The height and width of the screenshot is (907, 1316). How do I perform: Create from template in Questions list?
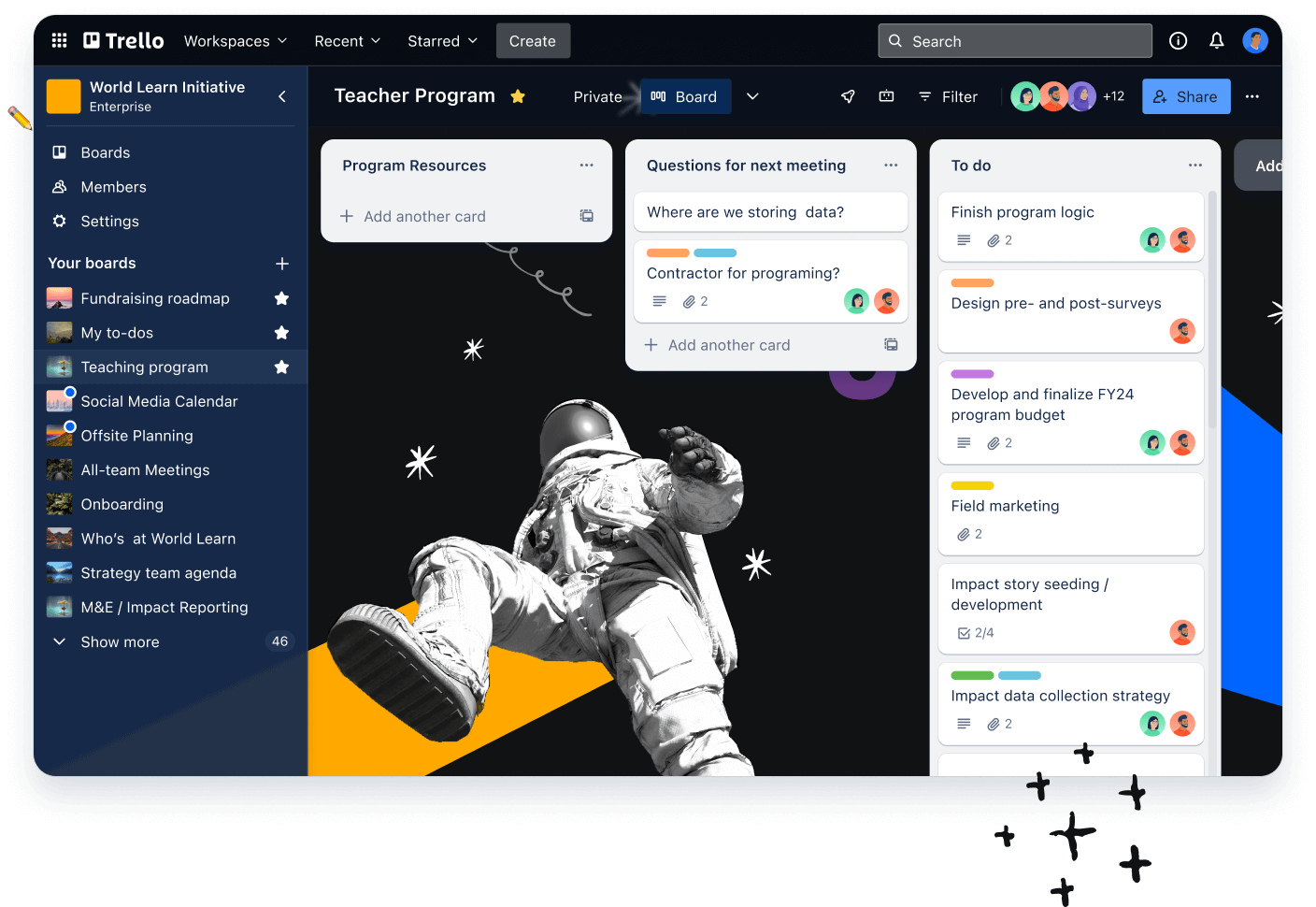coord(891,345)
